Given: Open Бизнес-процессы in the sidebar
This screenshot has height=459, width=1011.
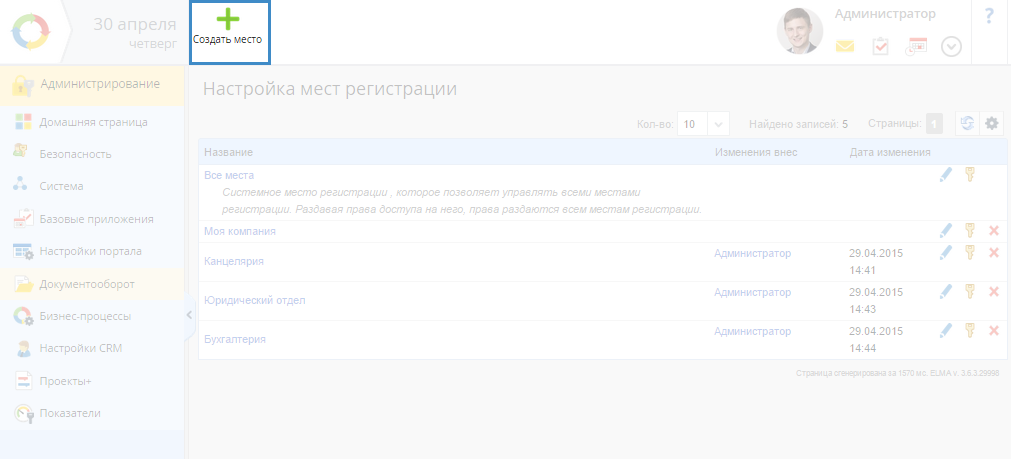Looking at the screenshot, I should (85, 316).
